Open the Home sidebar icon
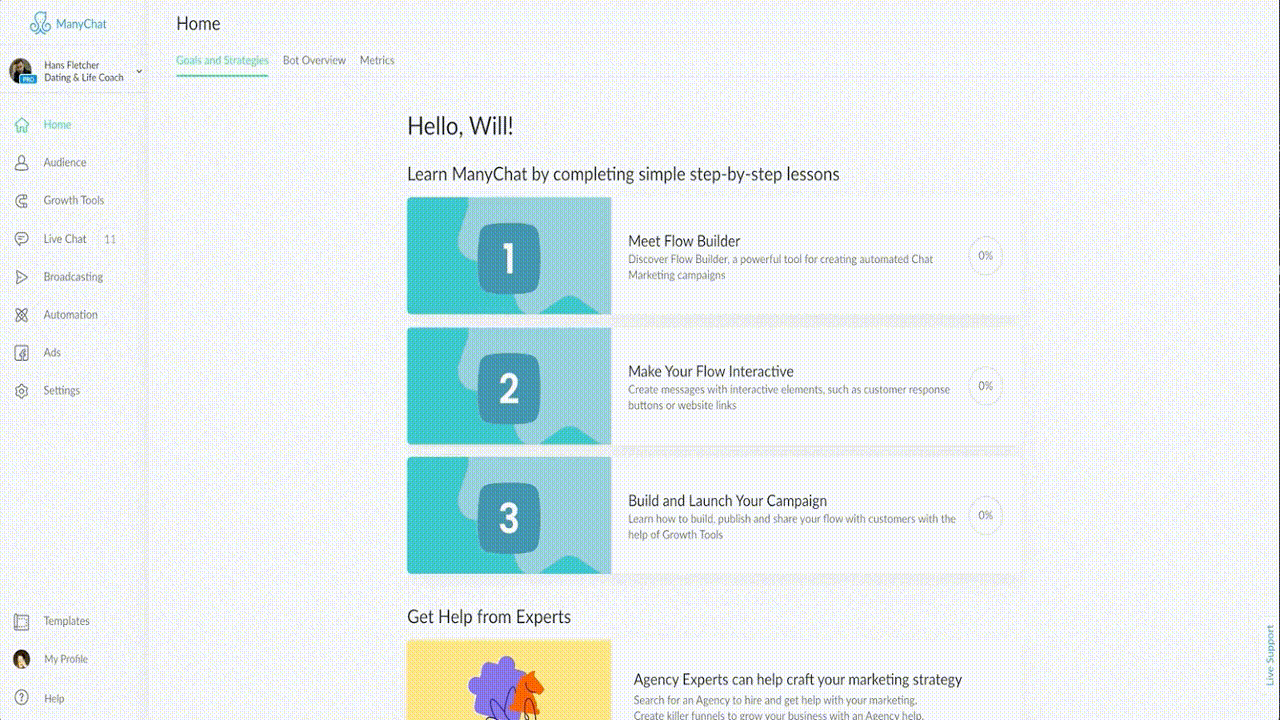The height and width of the screenshot is (720, 1280). 22,125
